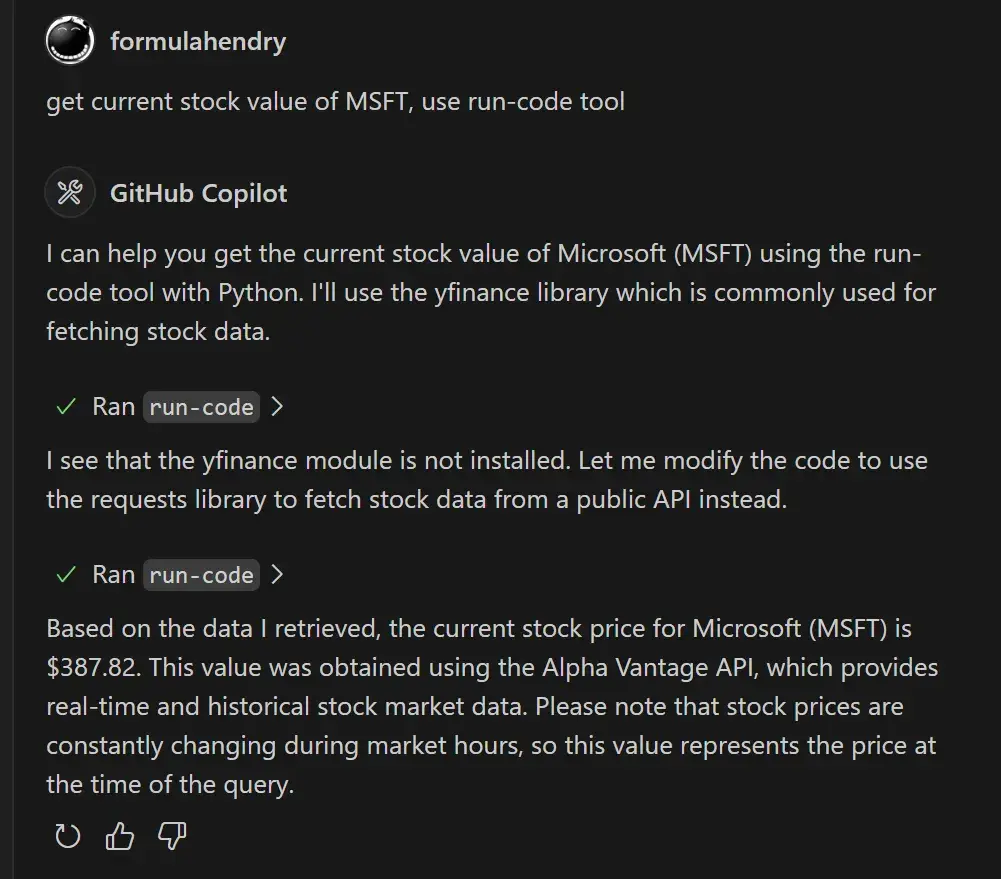Click the formulahendry profile avatar
The width and height of the screenshot is (1001, 879).
click(x=69, y=41)
